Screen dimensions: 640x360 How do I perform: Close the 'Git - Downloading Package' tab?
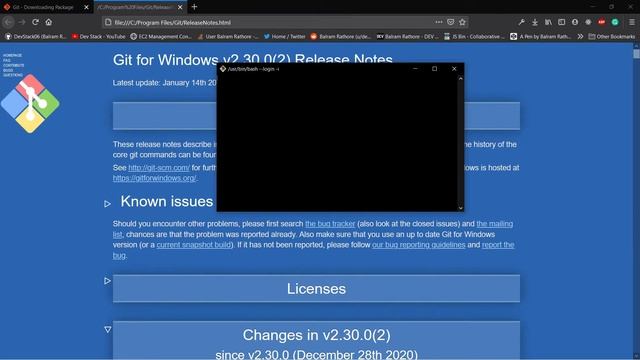tap(86, 7)
